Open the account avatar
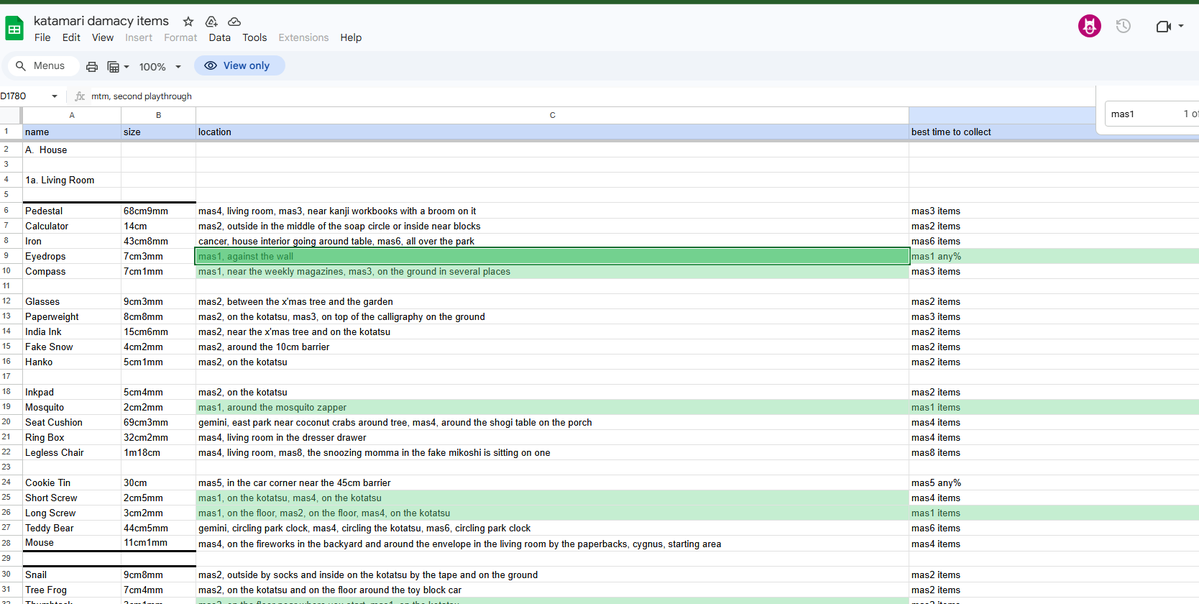Screen dimensions: 1199x604 point(1089,27)
